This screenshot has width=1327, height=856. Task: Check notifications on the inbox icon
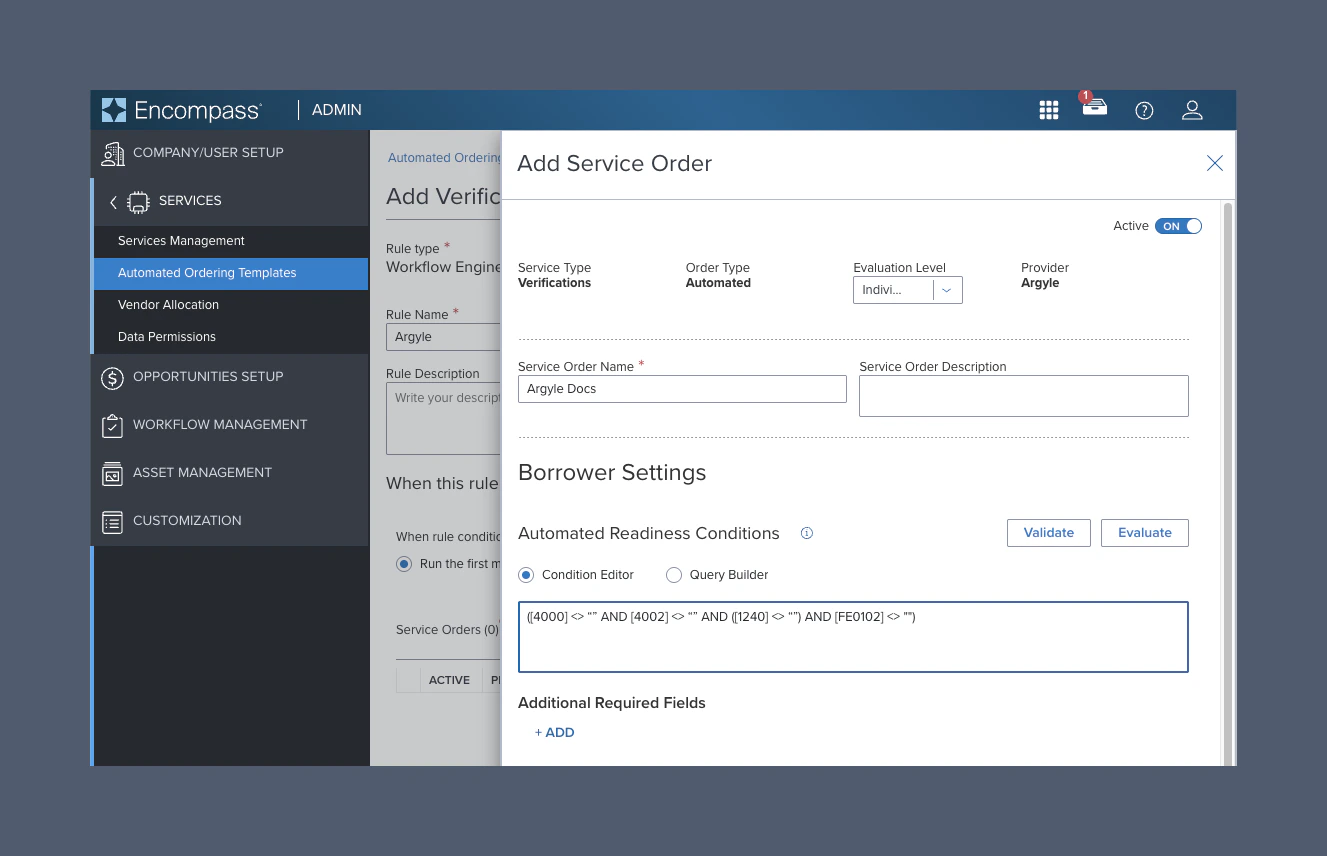[1094, 110]
